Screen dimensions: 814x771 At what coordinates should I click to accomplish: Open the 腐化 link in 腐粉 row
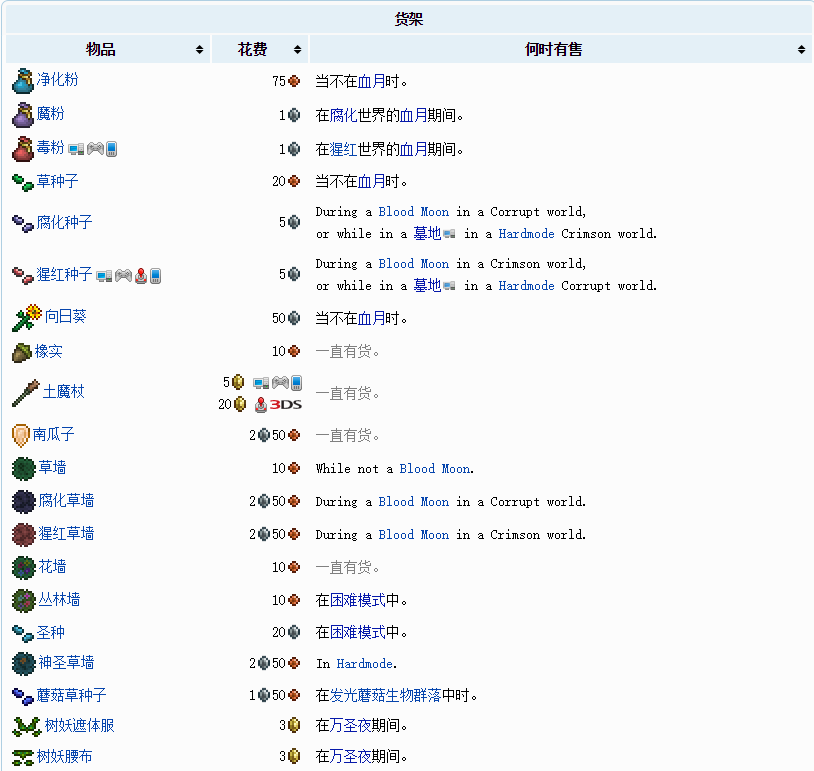pos(344,115)
